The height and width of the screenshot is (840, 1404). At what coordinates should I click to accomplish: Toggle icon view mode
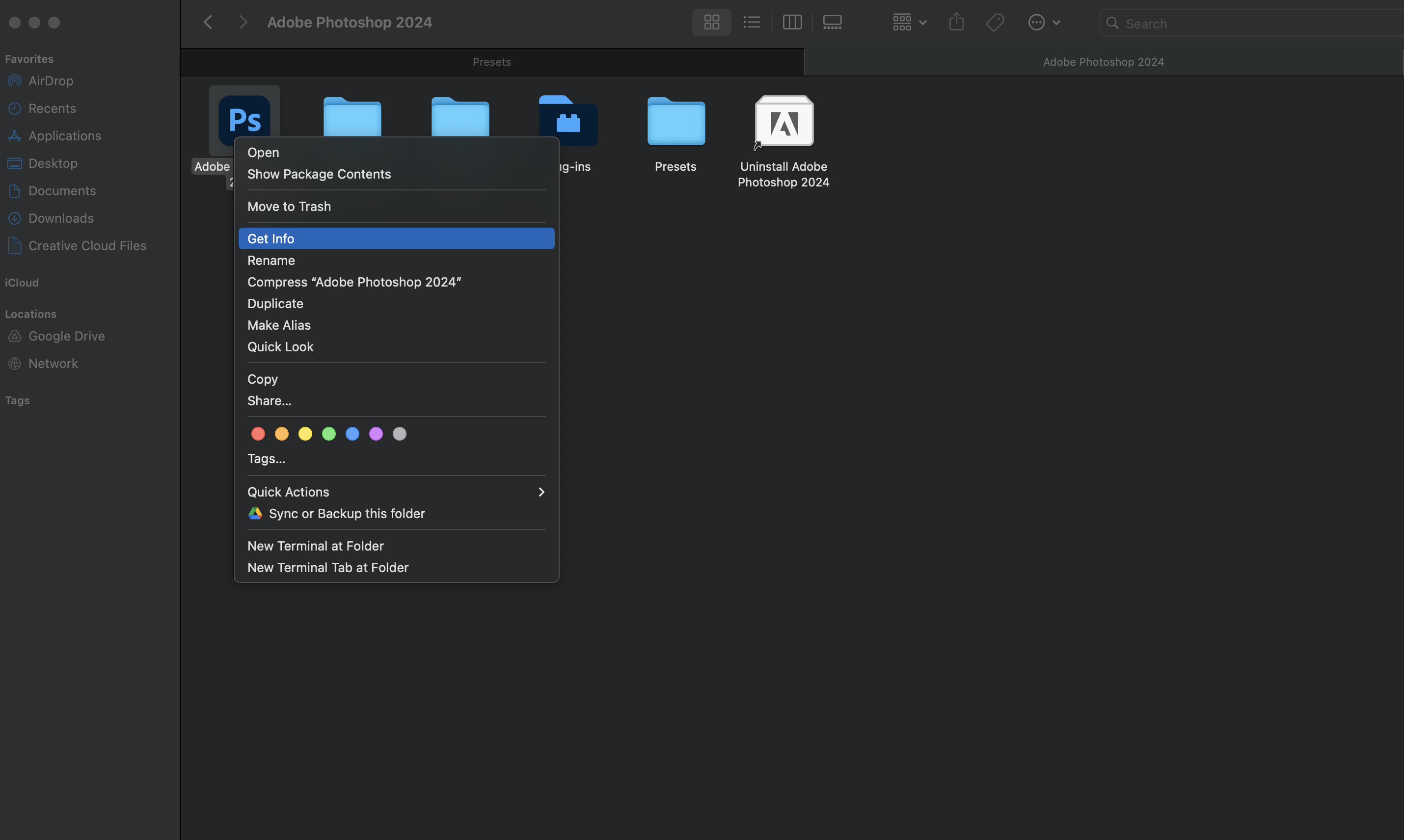pyautogui.click(x=711, y=22)
